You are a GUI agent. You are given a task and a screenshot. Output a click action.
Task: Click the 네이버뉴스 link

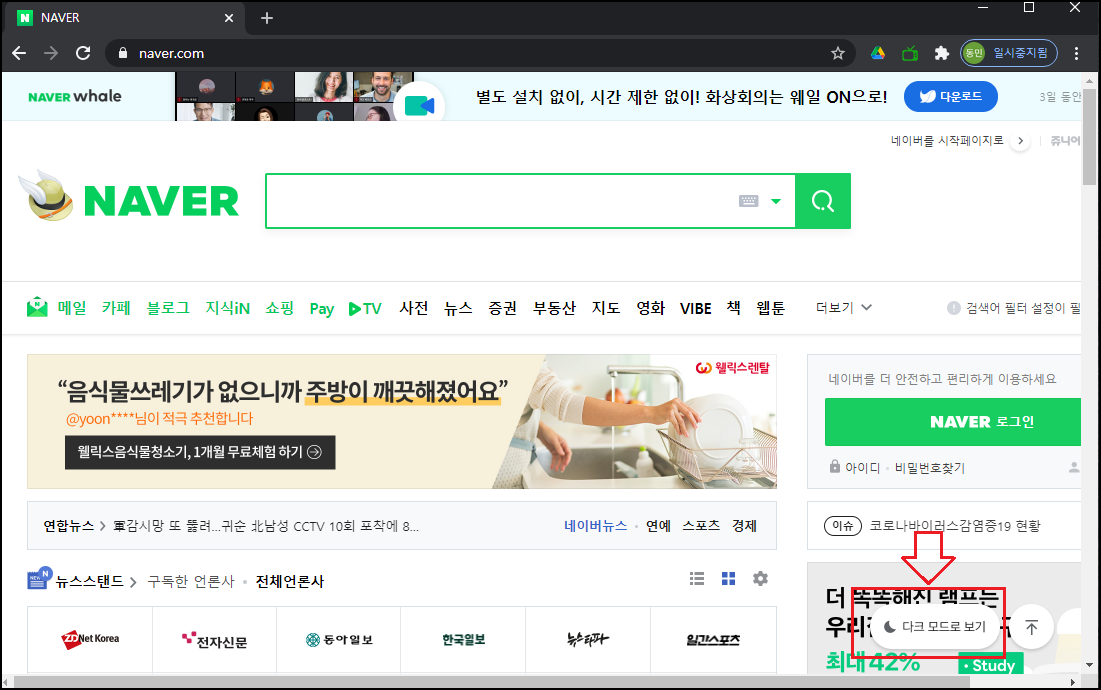click(x=595, y=526)
